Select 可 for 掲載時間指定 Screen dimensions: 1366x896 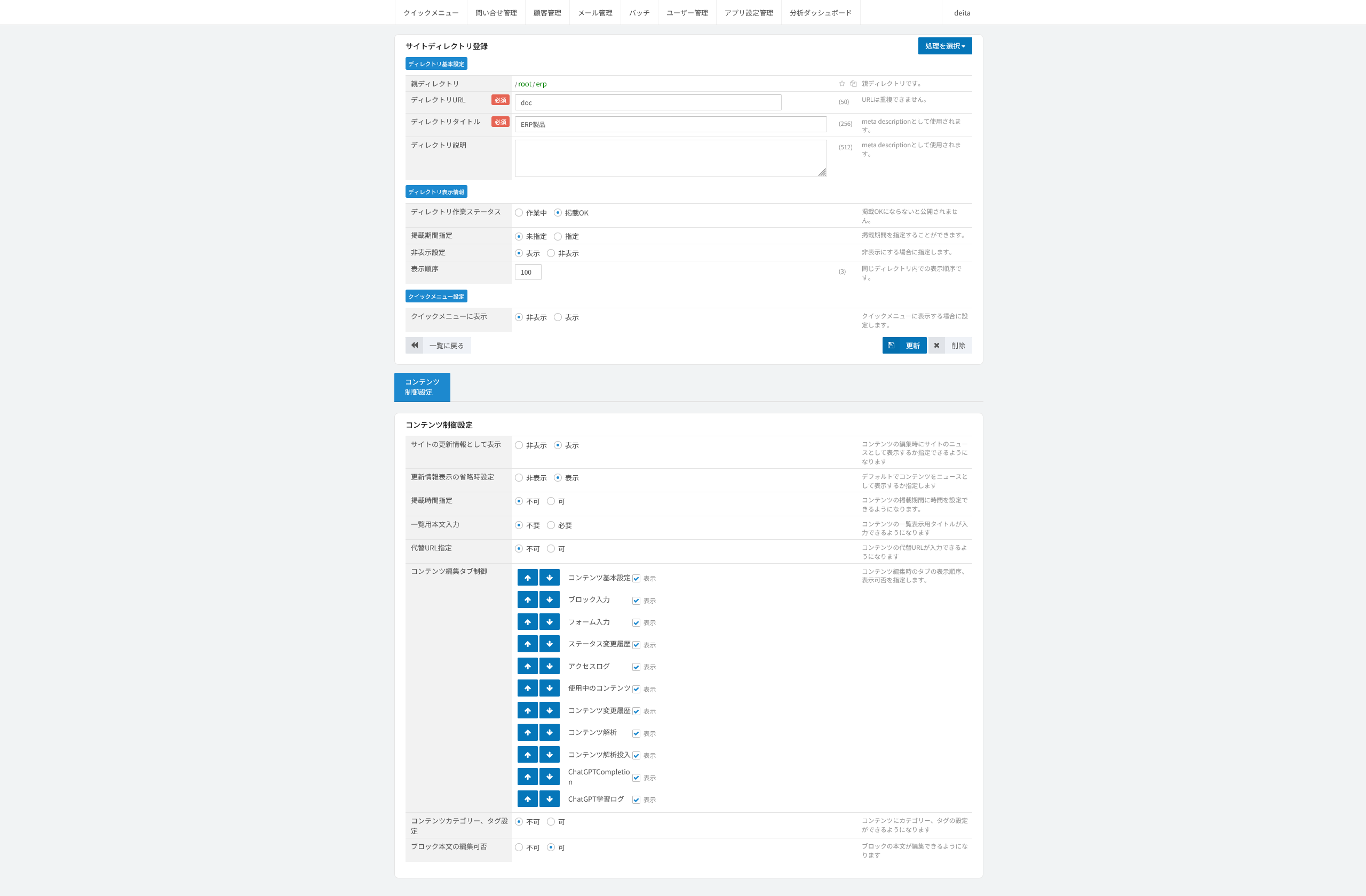551,501
